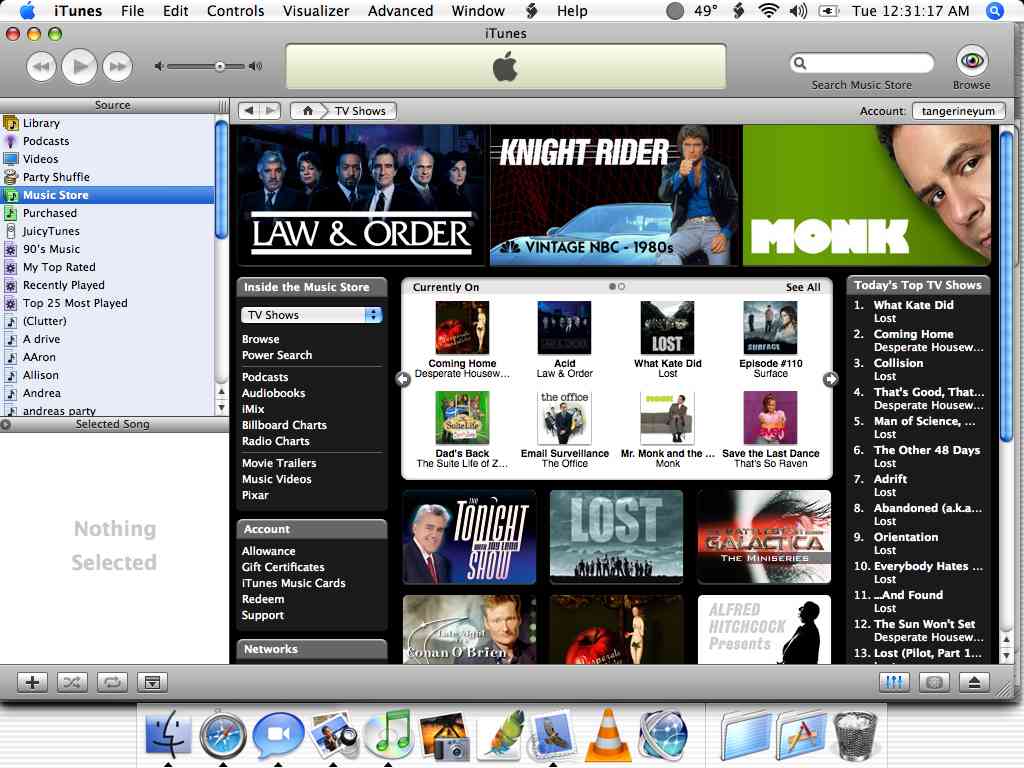Viewport: 1024px width, 768px height.
Task: Toggle the repeat button
Action: [112, 682]
